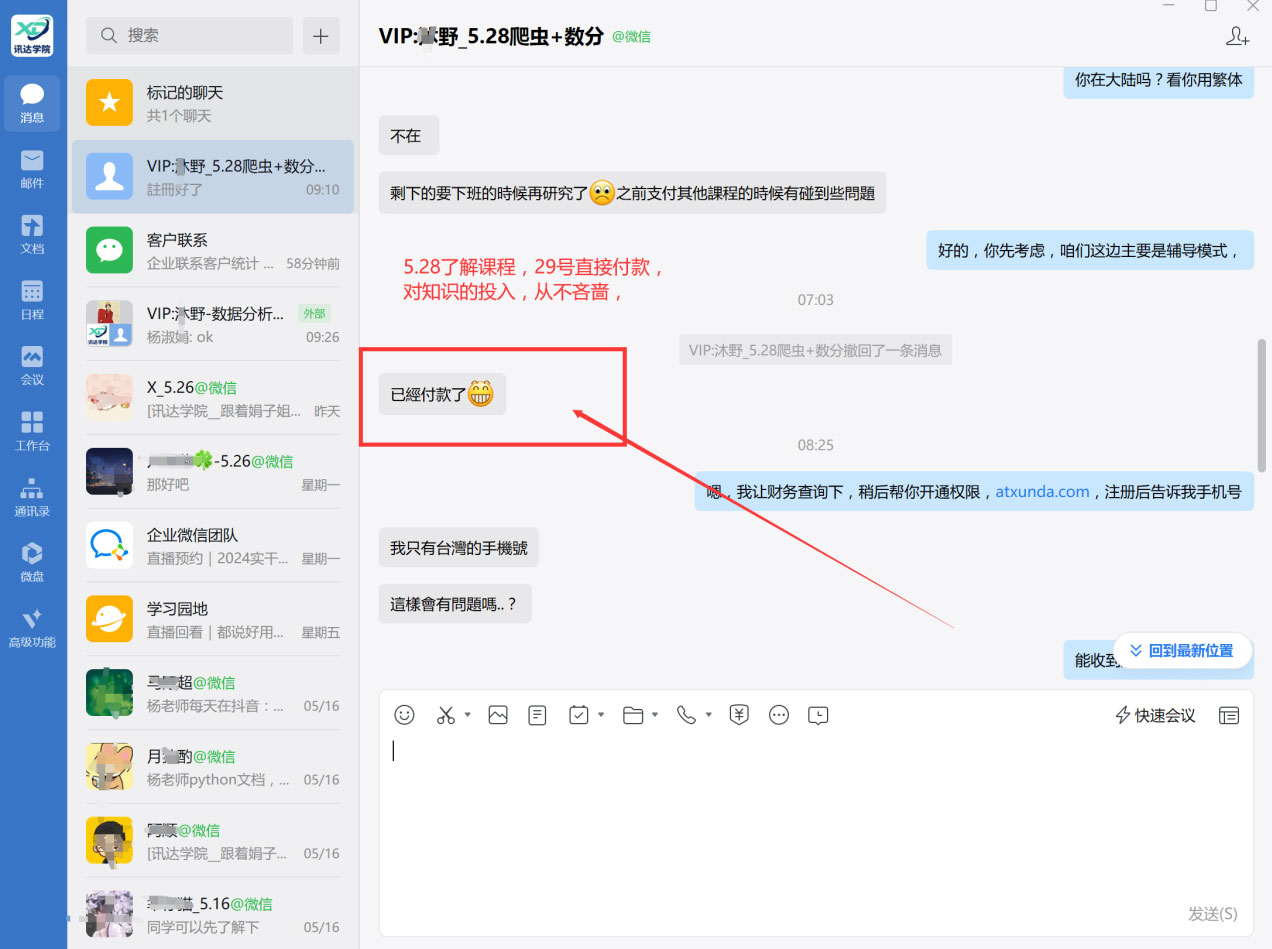Expand the phone call options dropdown arrow
Viewport: 1272px width, 949px height.
click(x=708, y=715)
